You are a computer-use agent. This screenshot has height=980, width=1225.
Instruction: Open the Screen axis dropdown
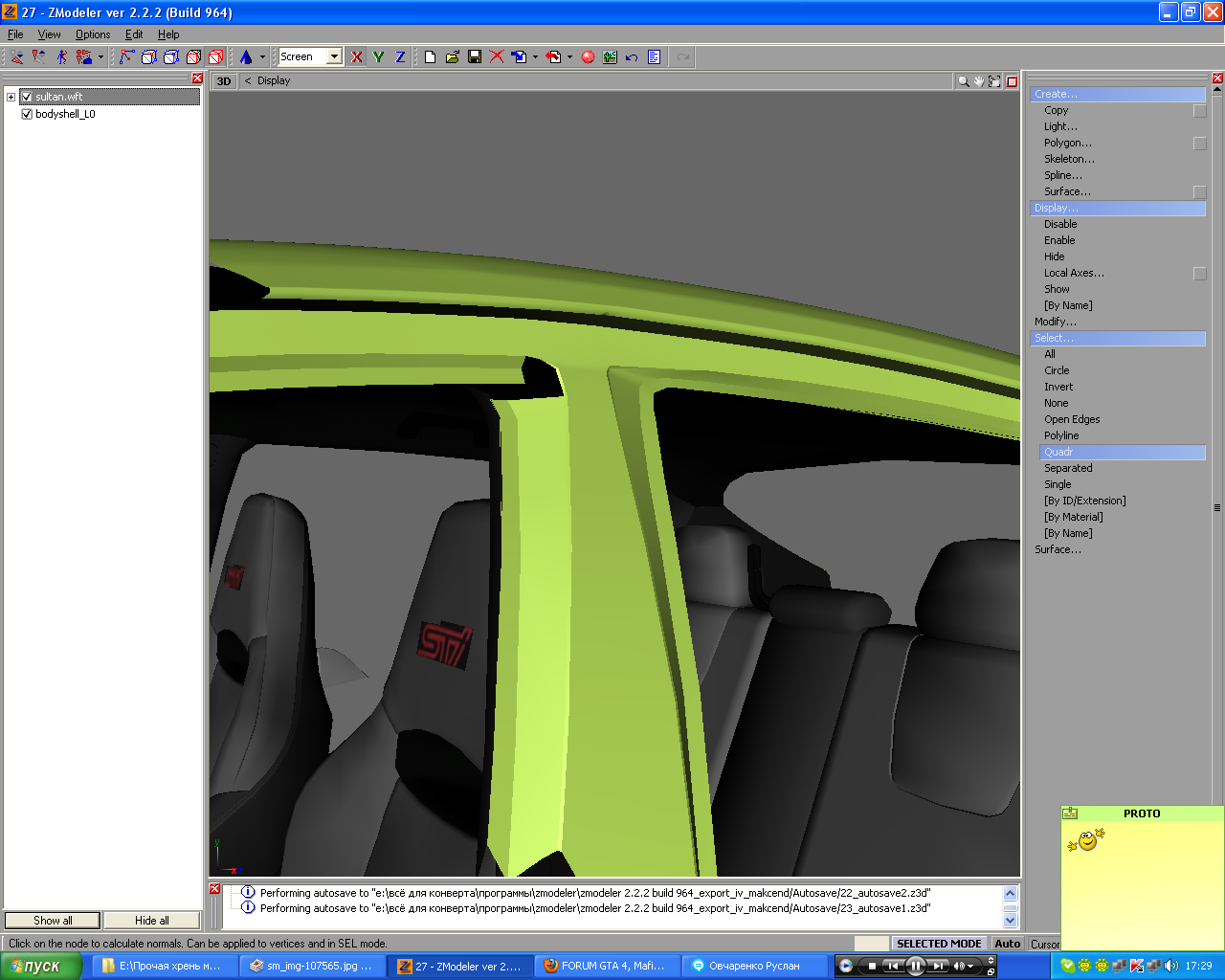tap(334, 56)
